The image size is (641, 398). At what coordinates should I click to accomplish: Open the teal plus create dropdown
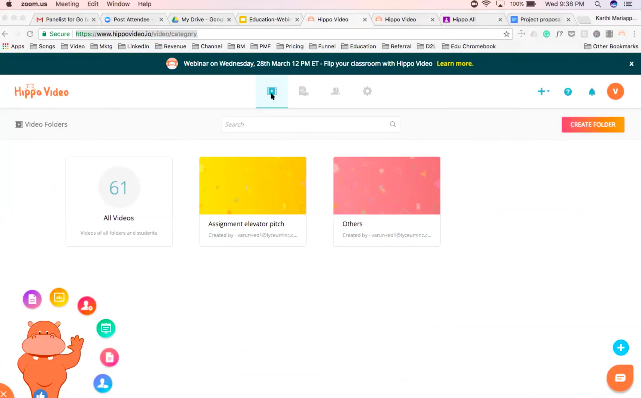(543, 92)
